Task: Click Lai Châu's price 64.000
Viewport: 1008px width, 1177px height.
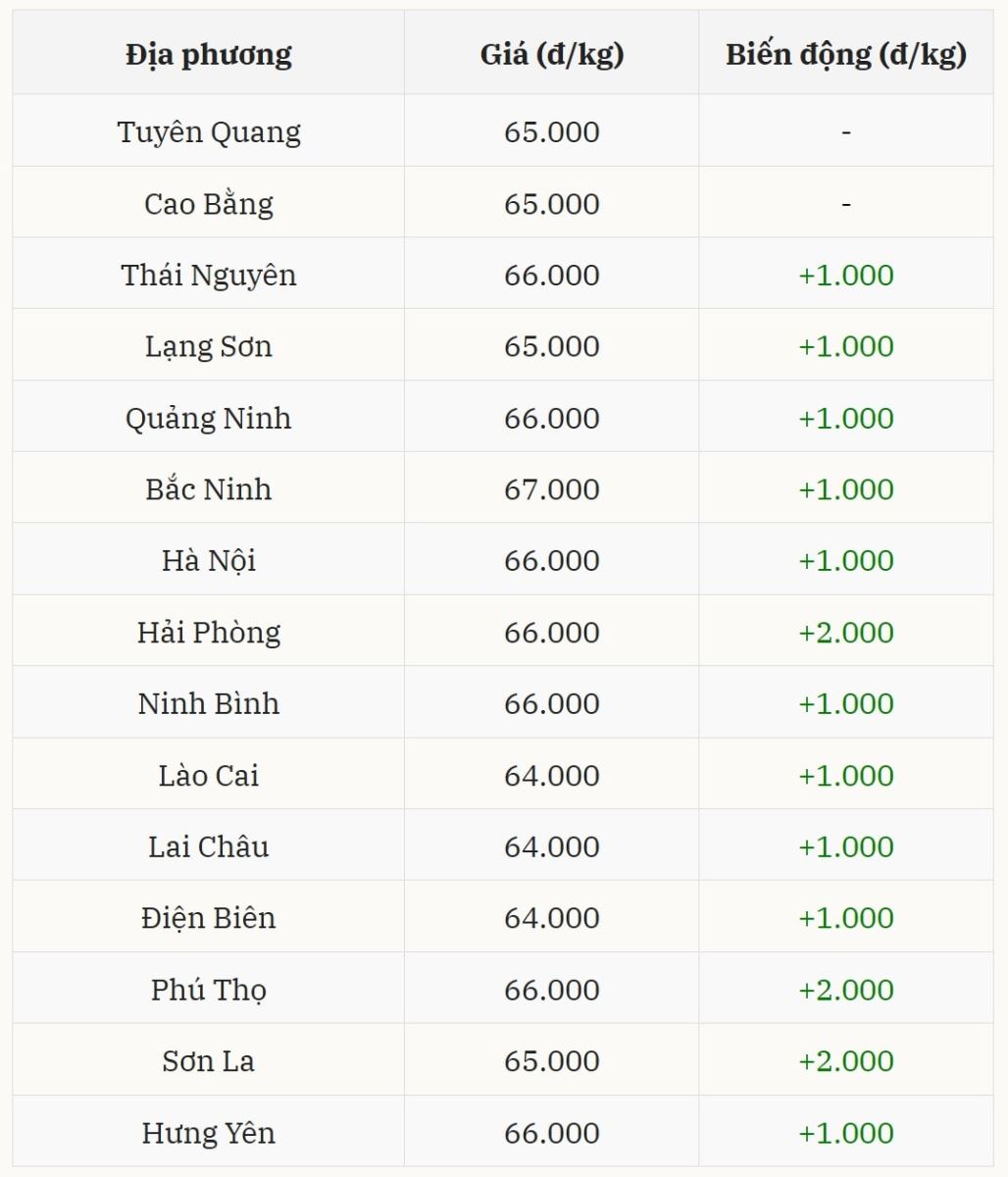Action: click(x=551, y=846)
